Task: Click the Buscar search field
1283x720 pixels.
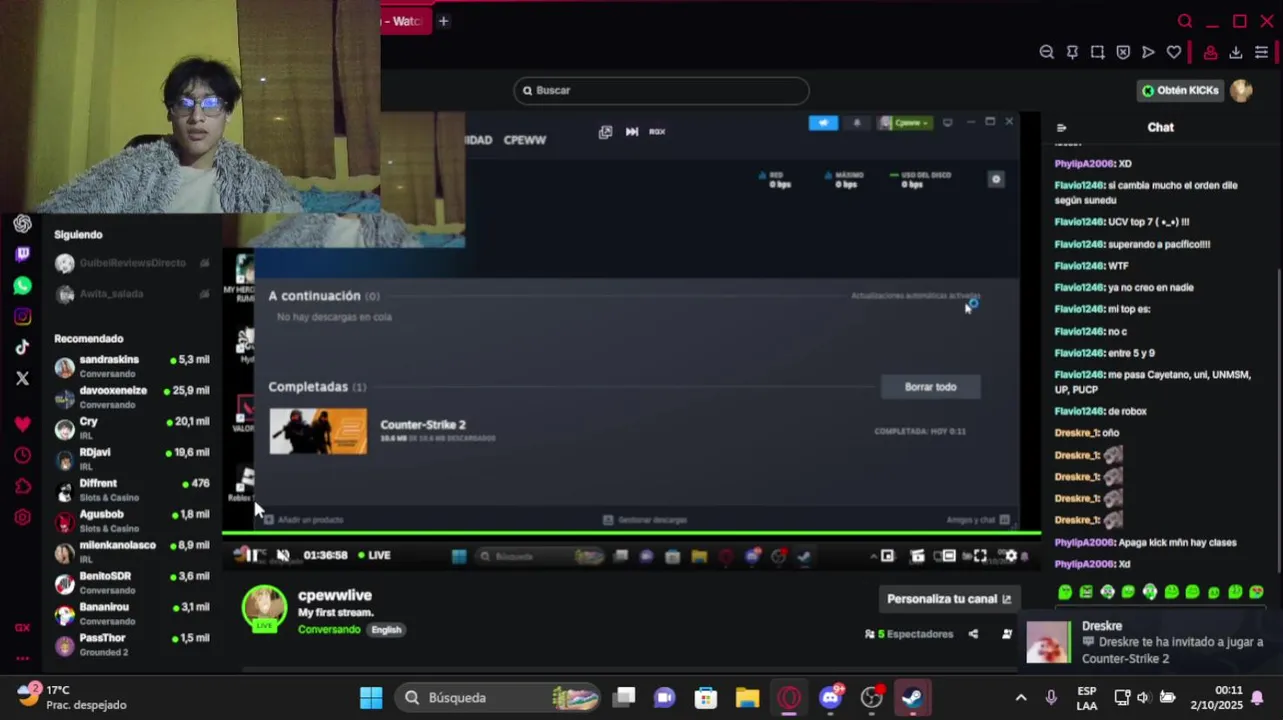Action: tap(661, 90)
